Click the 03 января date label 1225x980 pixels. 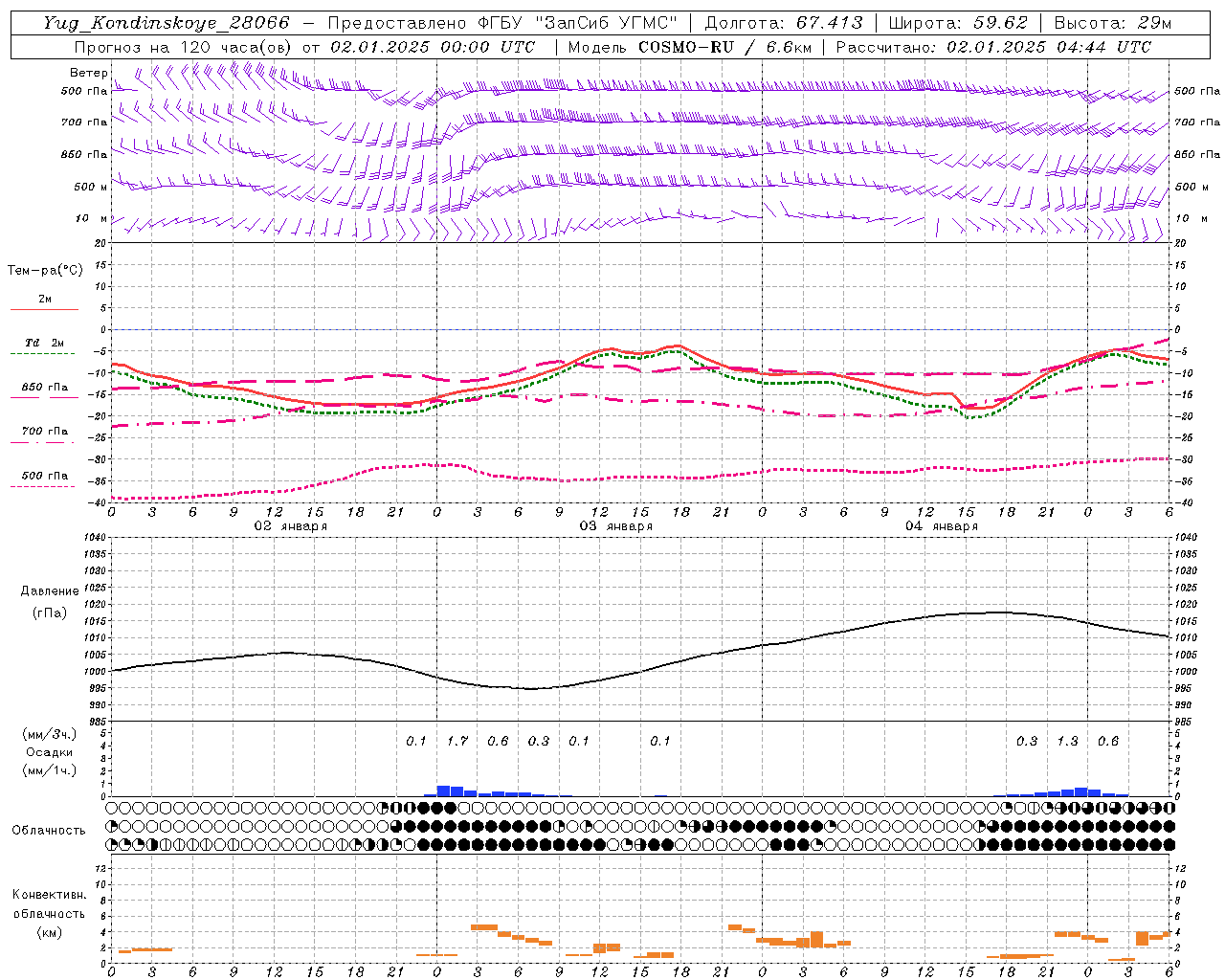[616, 526]
